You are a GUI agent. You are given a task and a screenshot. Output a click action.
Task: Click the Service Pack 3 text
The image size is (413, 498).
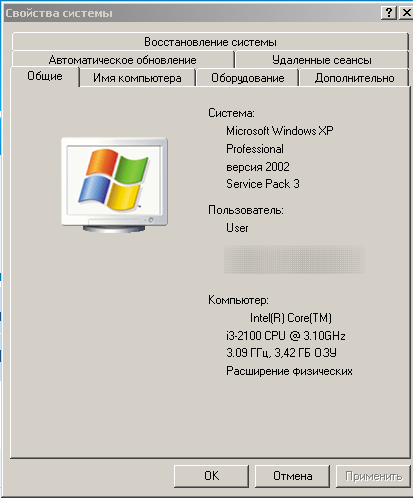click(263, 184)
